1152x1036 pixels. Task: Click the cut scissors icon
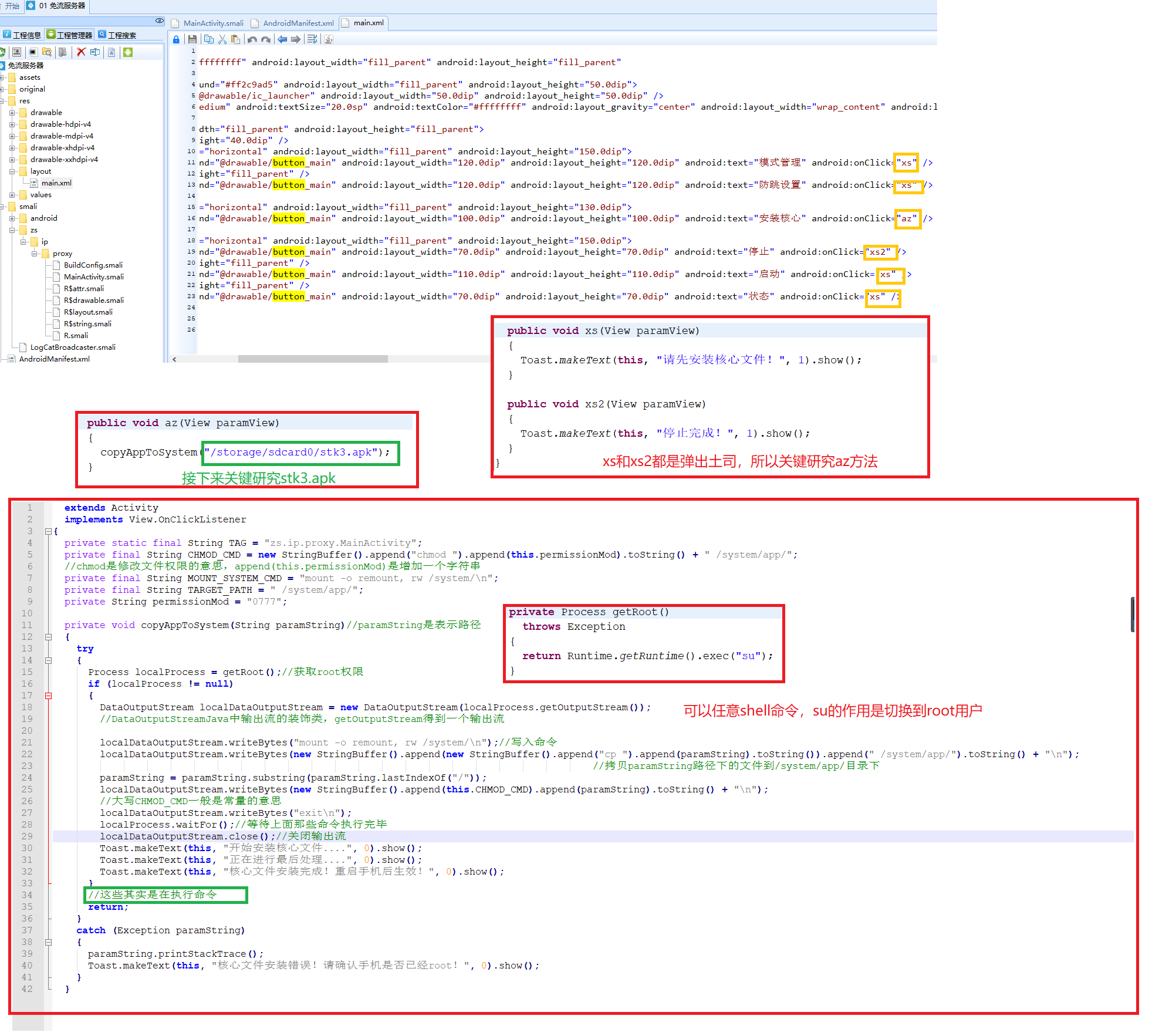pyautogui.click(x=222, y=39)
